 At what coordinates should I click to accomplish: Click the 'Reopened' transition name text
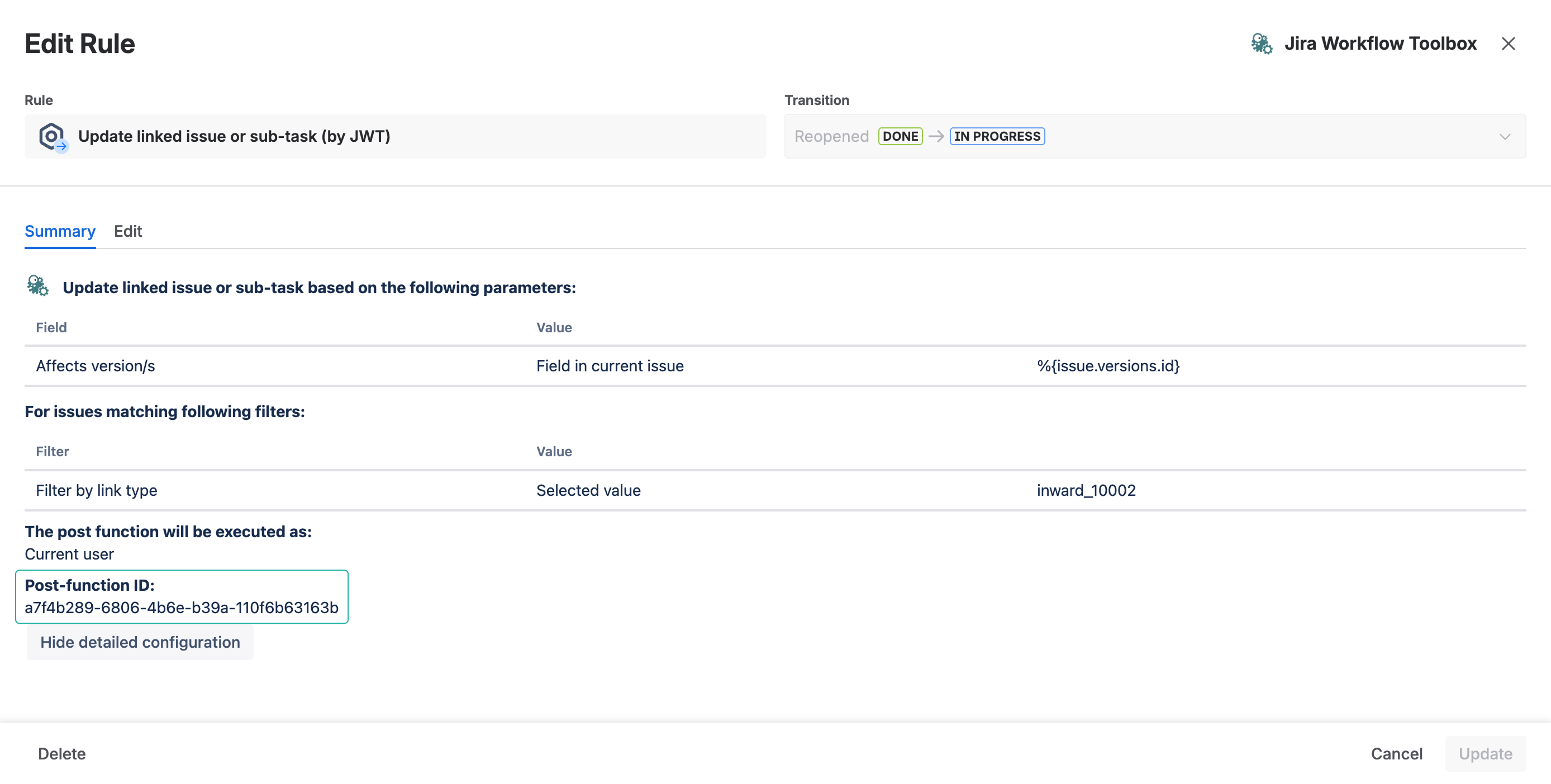pyautogui.click(x=831, y=137)
